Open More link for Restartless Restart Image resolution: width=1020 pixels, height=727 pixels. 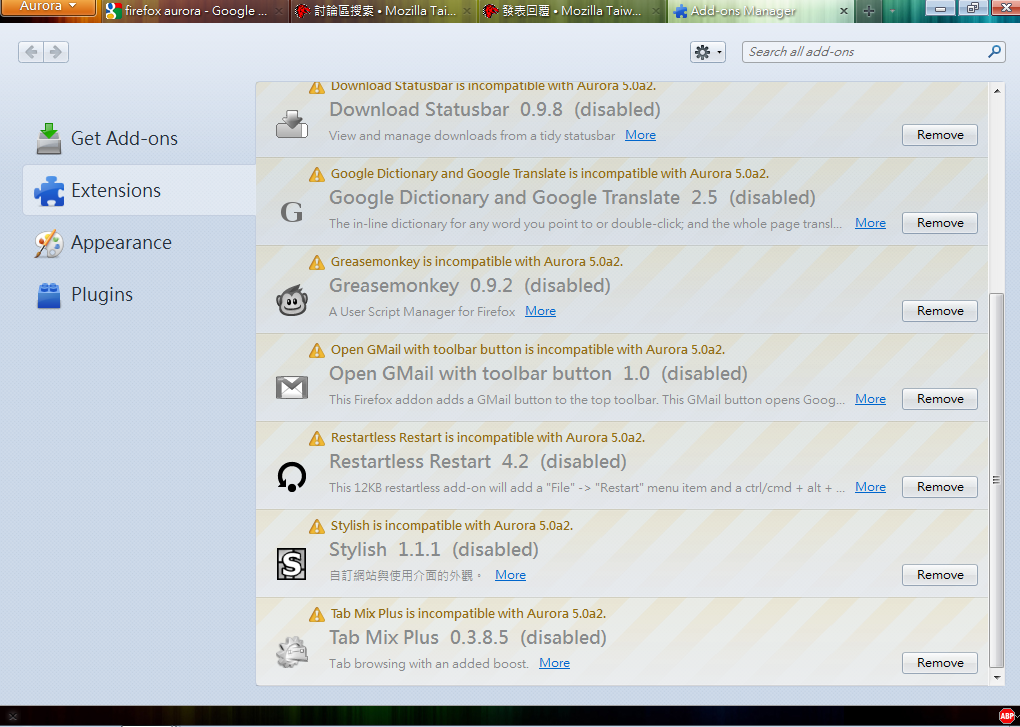[870, 487]
